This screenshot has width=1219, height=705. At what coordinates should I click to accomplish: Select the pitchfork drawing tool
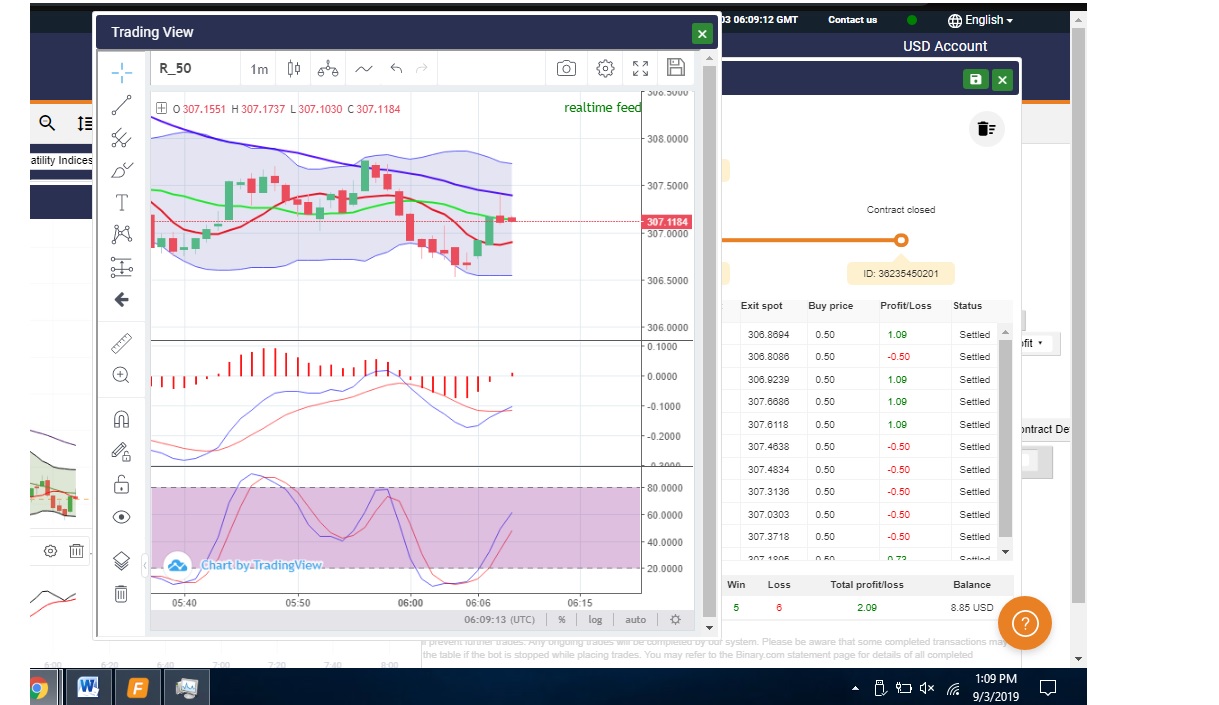[x=121, y=138]
